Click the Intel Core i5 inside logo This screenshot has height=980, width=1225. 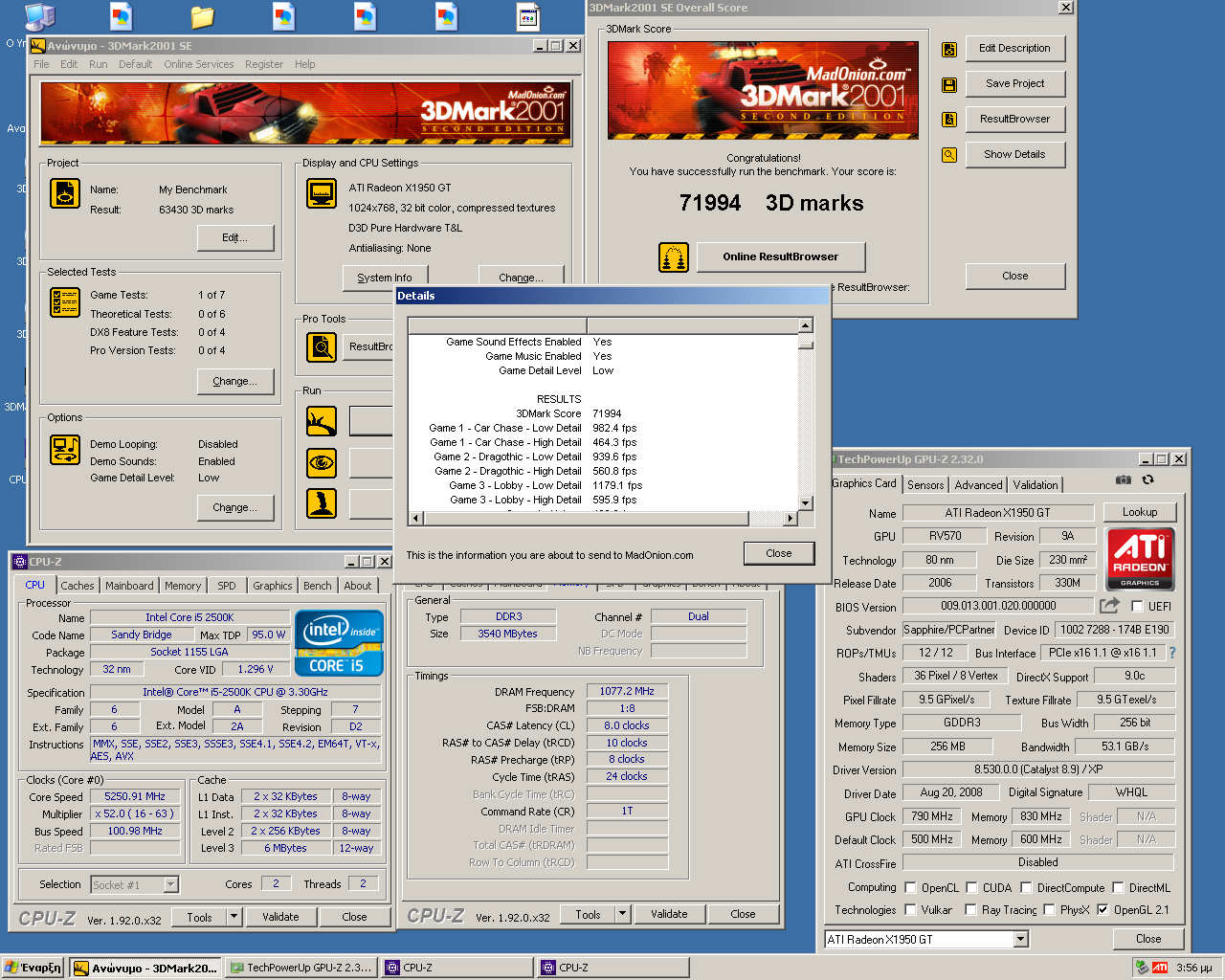[x=340, y=643]
